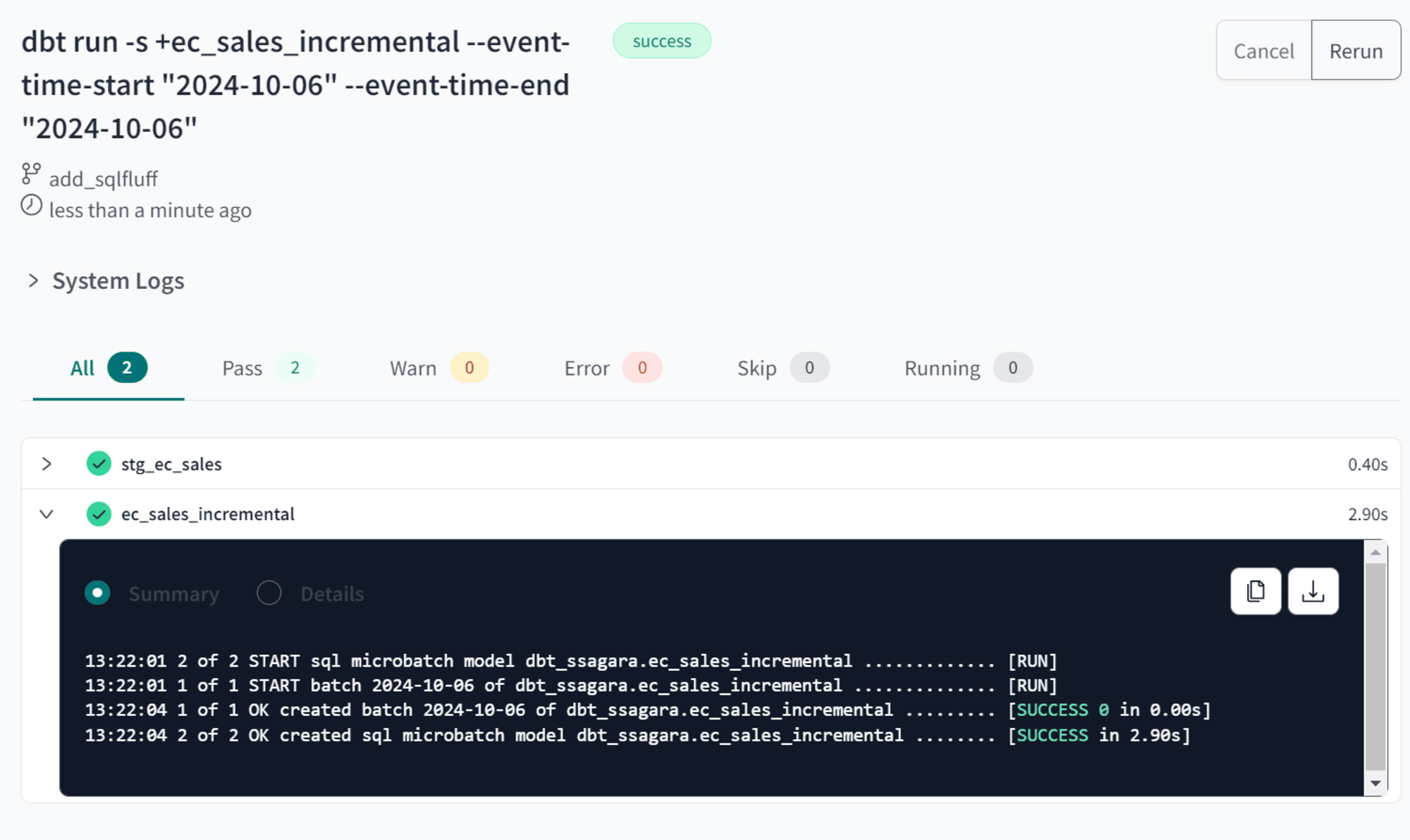
Task: Expand the System Logs section
Action: point(33,280)
